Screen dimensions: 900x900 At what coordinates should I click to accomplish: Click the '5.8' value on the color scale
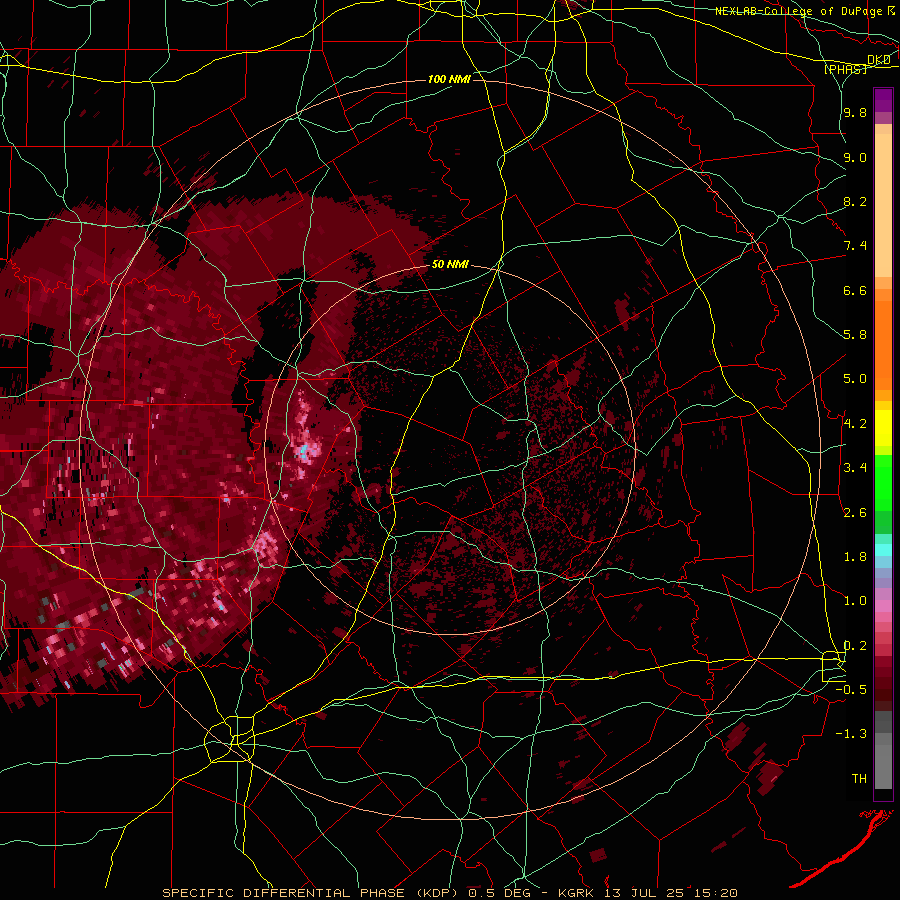855,335
